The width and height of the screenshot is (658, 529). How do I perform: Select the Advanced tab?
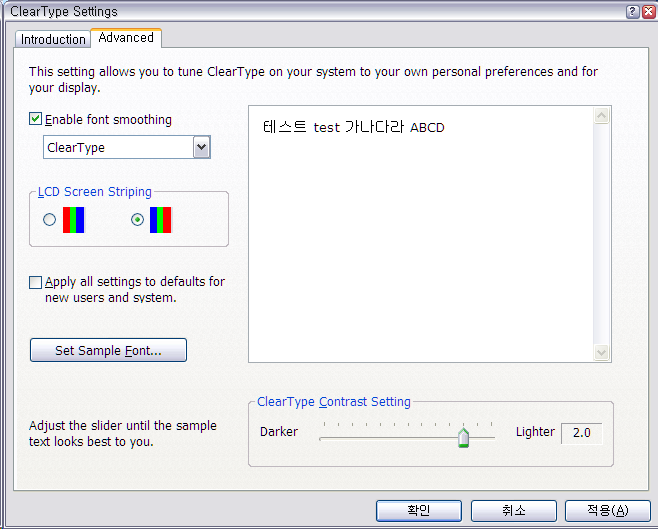[126, 38]
